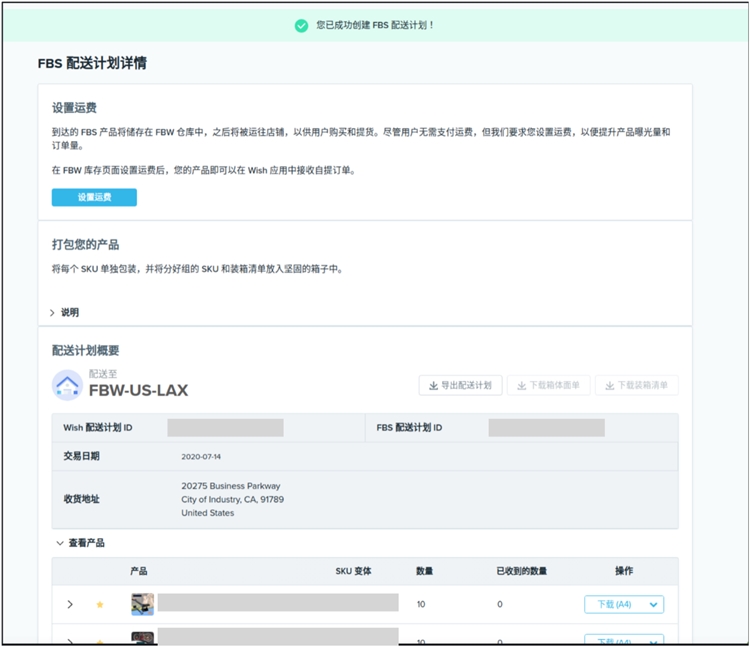Select the 2020-07-14 transaction date text

[201, 457]
